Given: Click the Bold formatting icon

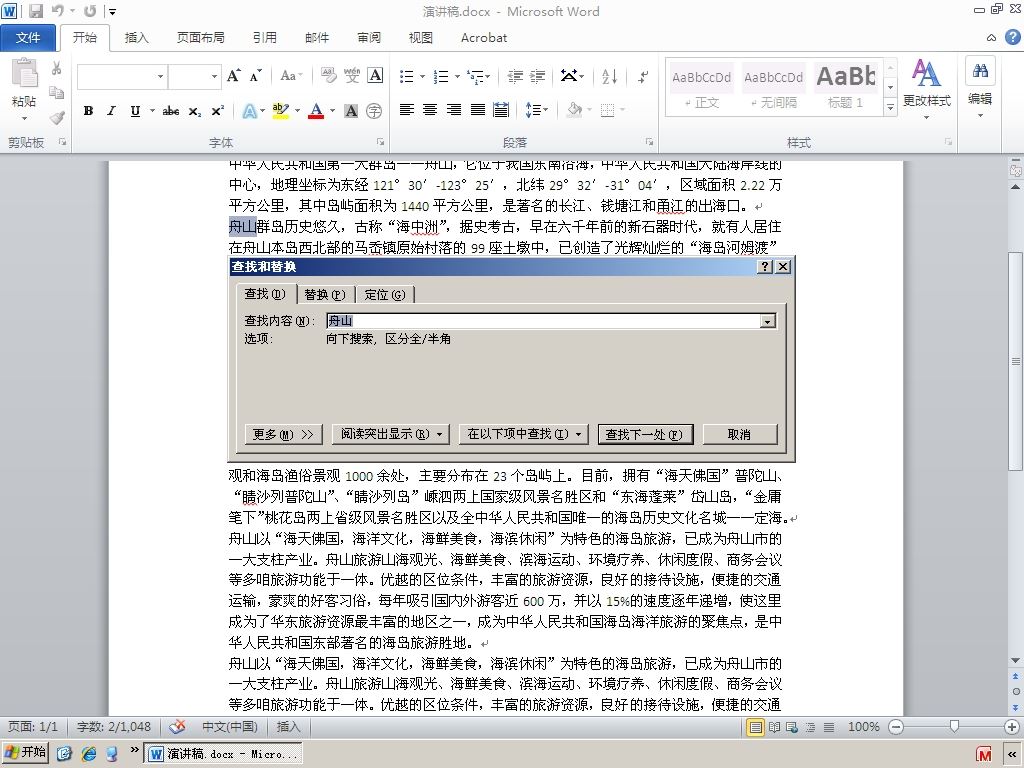Looking at the screenshot, I should [x=88, y=111].
